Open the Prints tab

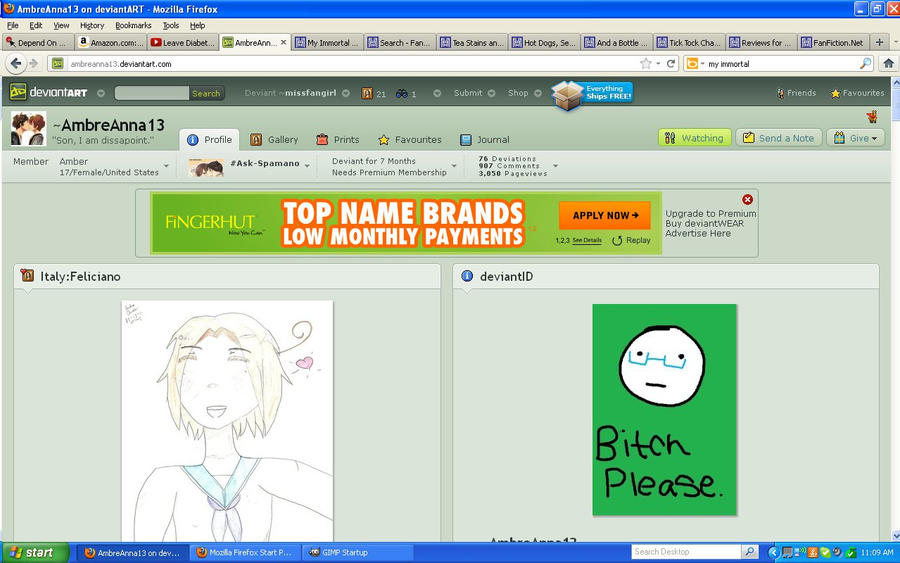coord(338,139)
